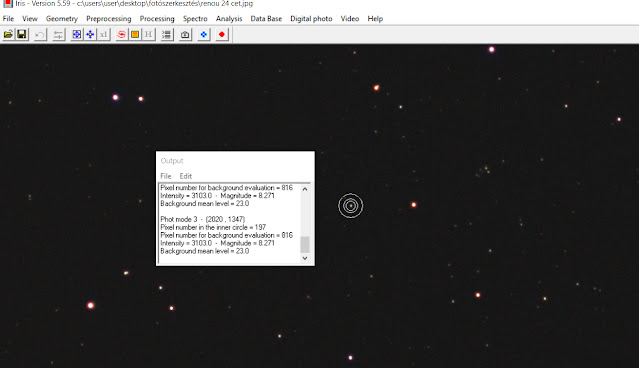Click Output window scroll down arrow

(305, 258)
